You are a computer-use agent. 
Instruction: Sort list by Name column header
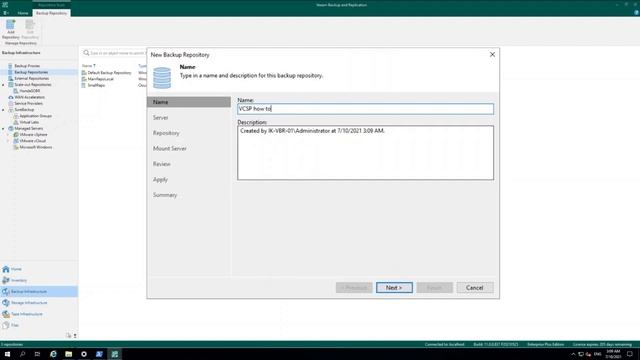click(x=88, y=66)
